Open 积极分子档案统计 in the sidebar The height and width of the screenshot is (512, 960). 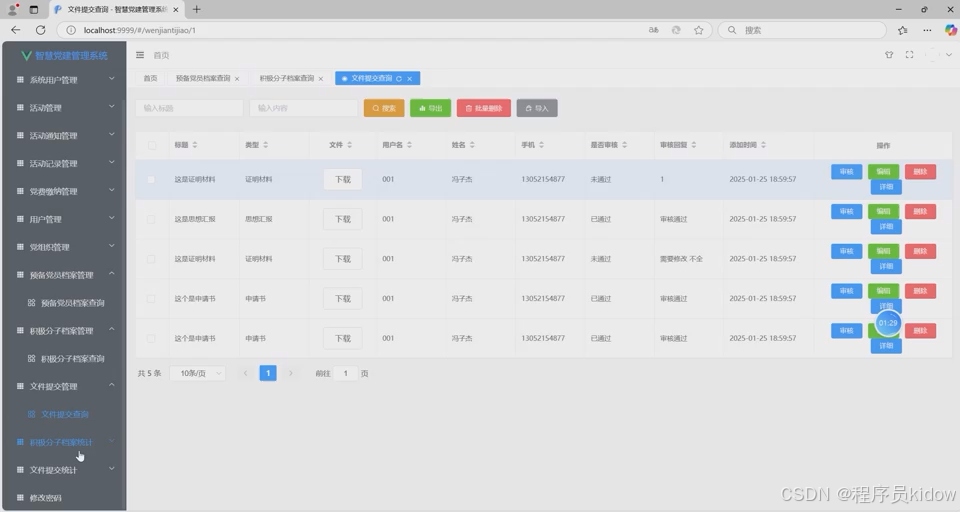pos(64,442)
